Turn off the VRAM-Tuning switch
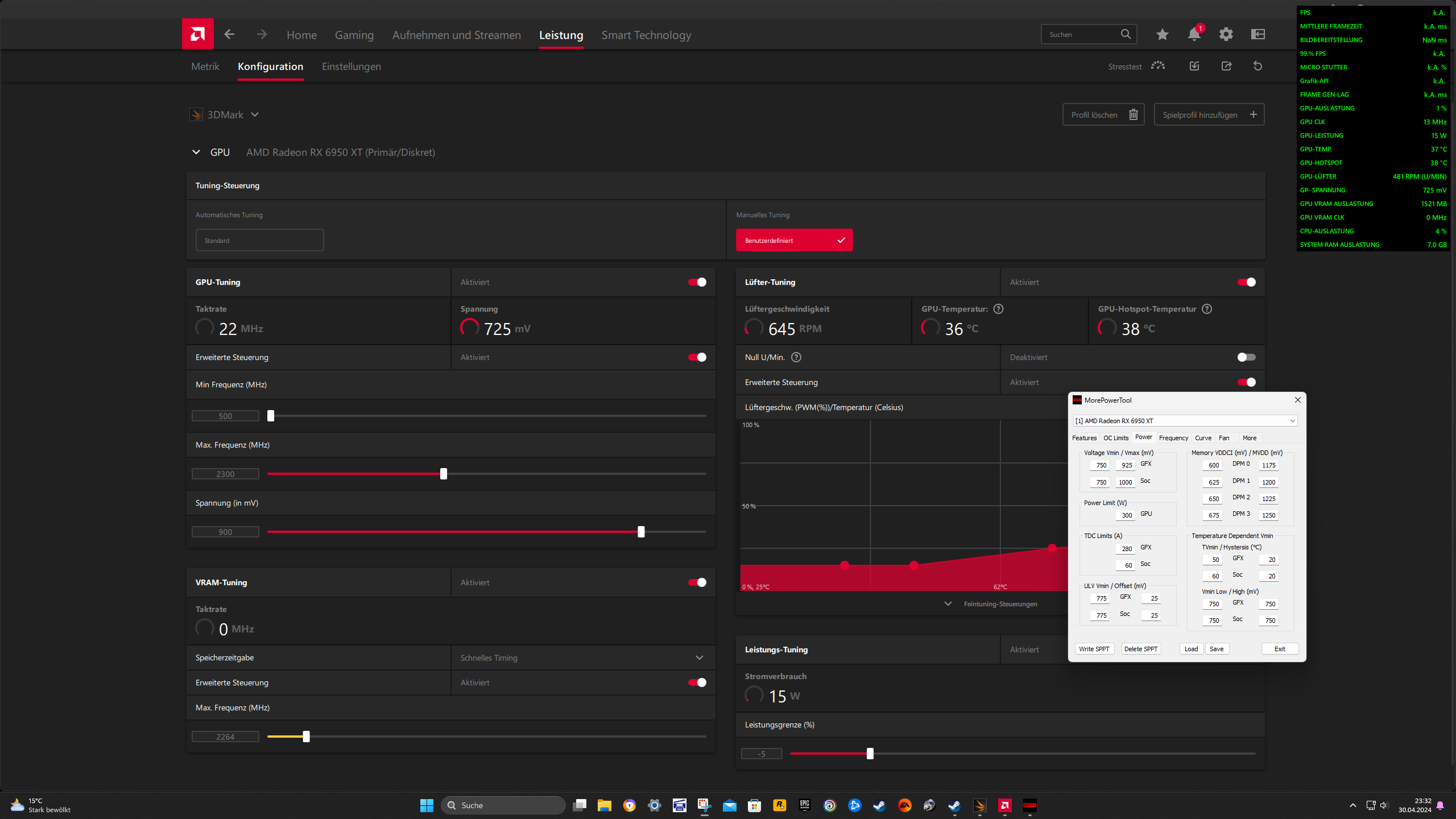This screenshot has width=1456, height=819. [x=697, y=582]
